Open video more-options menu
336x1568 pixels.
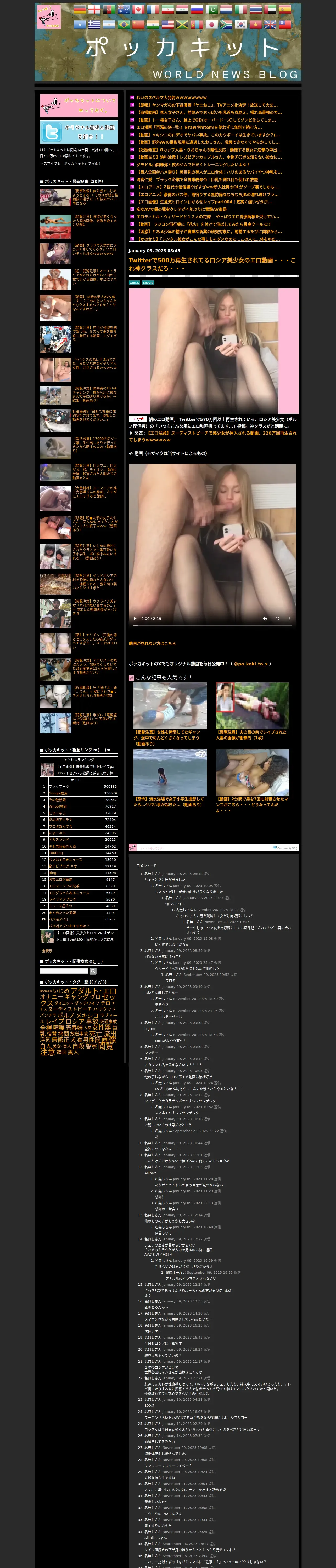[x=290, y=618]
